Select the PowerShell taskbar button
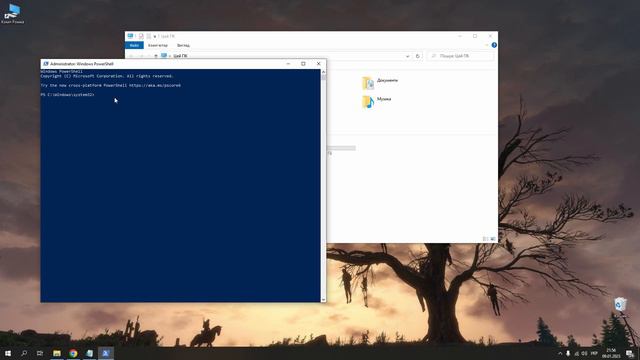Image resolution: width=640 pixels, height=360 pixels. (106, 353)
